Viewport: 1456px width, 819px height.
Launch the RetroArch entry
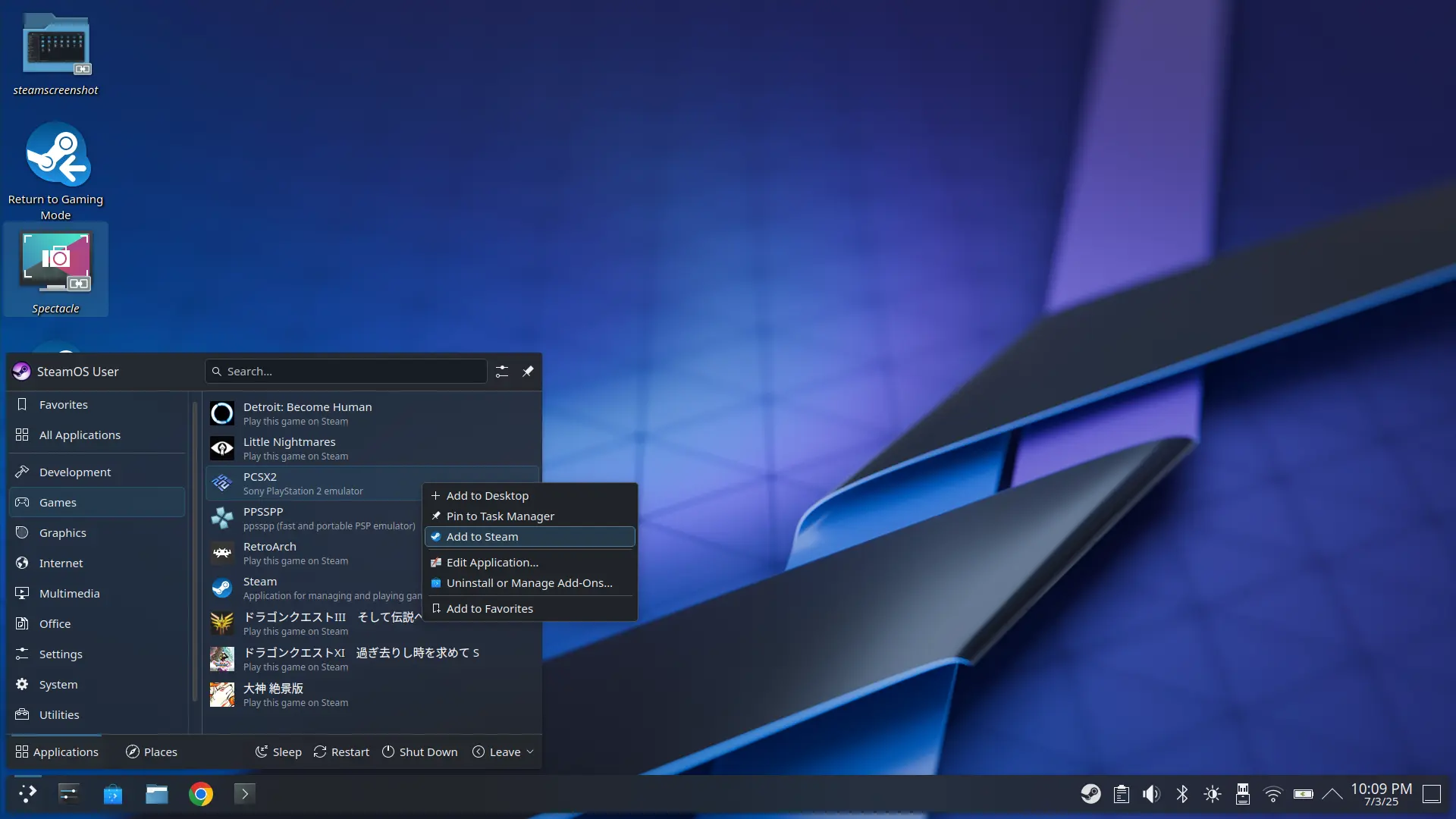click(313, 554)
